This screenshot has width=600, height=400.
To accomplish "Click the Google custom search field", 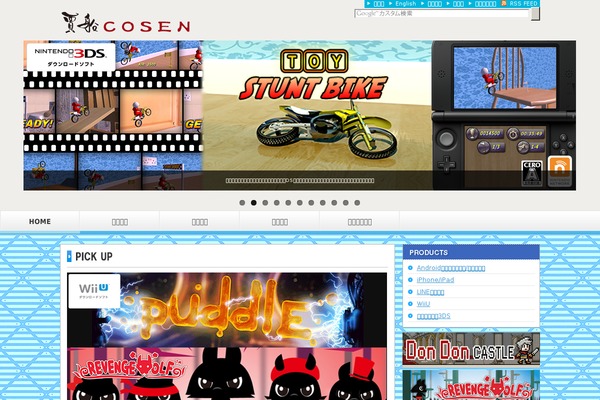I will pos(442,13).
